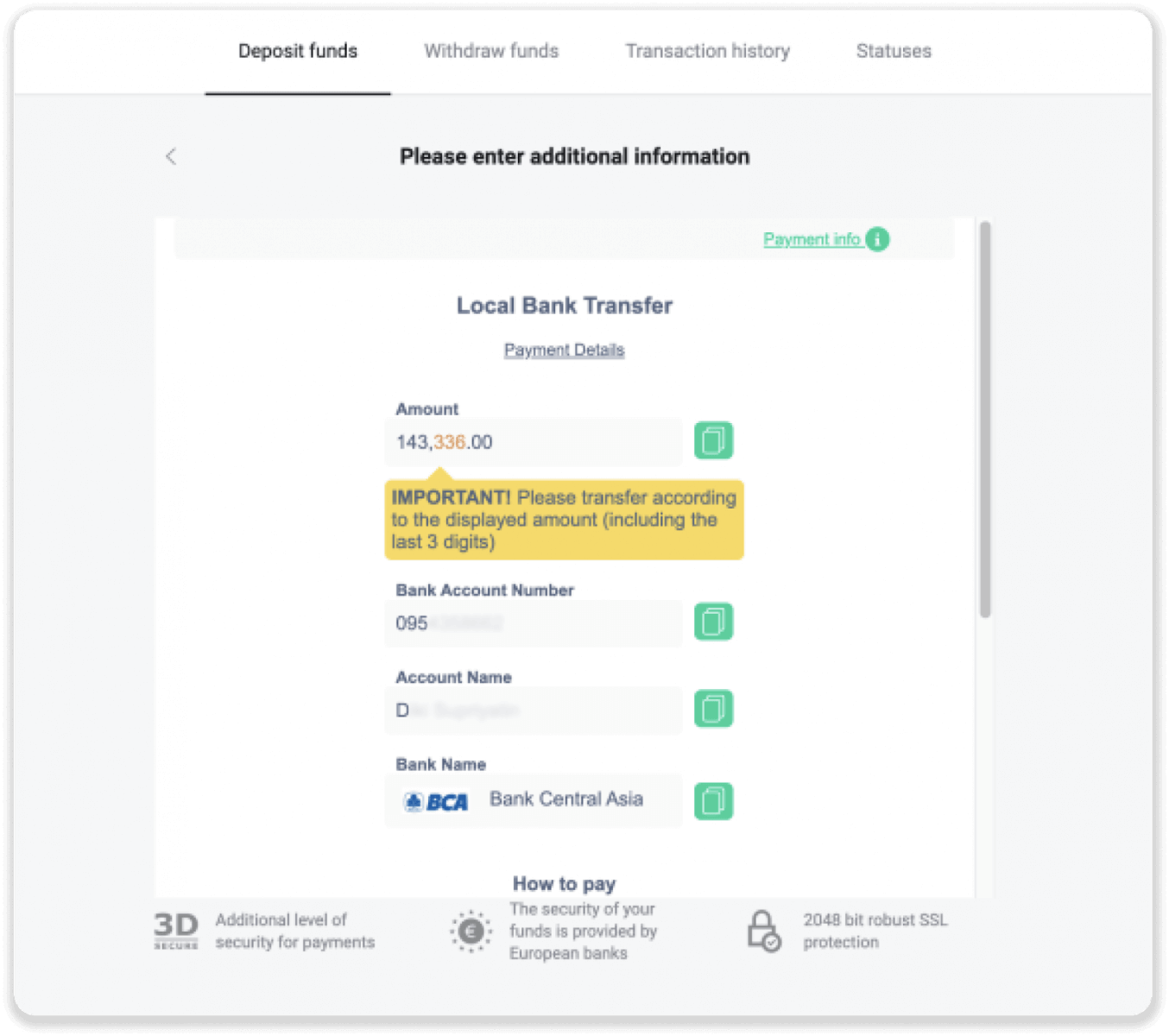This screenshot has height=1036, width=1169.
Task: Click the Account Name field
Action: point(534,711)
